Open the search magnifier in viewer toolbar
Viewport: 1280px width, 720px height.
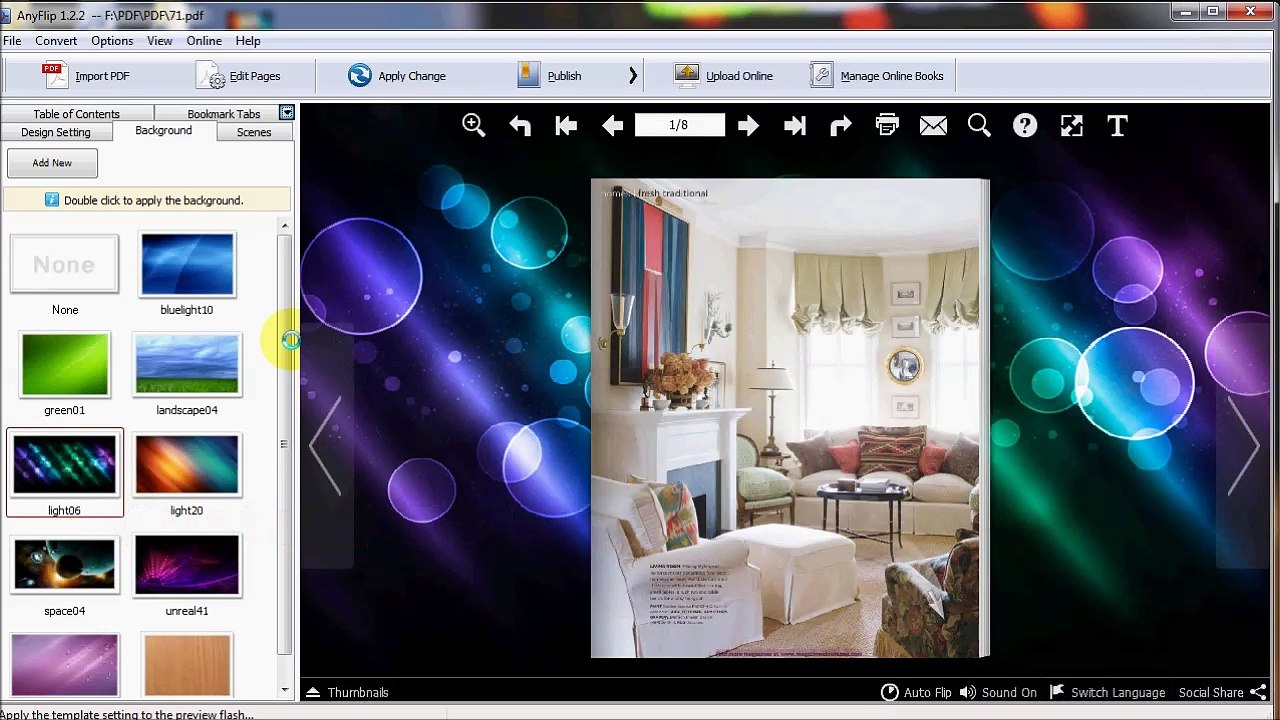(979, 125)
